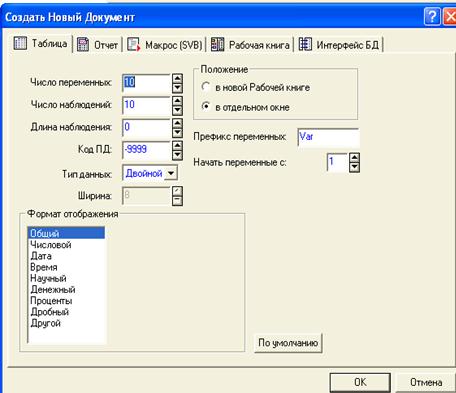Open the help question mark button
456x393 pixels.
pos(432,17)
